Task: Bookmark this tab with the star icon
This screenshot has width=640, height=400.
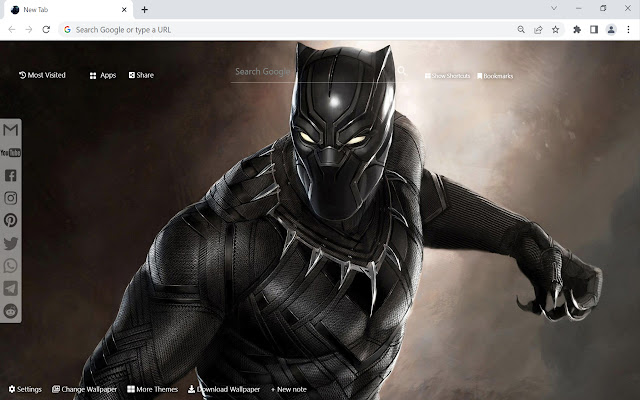Action: [555, 29]
